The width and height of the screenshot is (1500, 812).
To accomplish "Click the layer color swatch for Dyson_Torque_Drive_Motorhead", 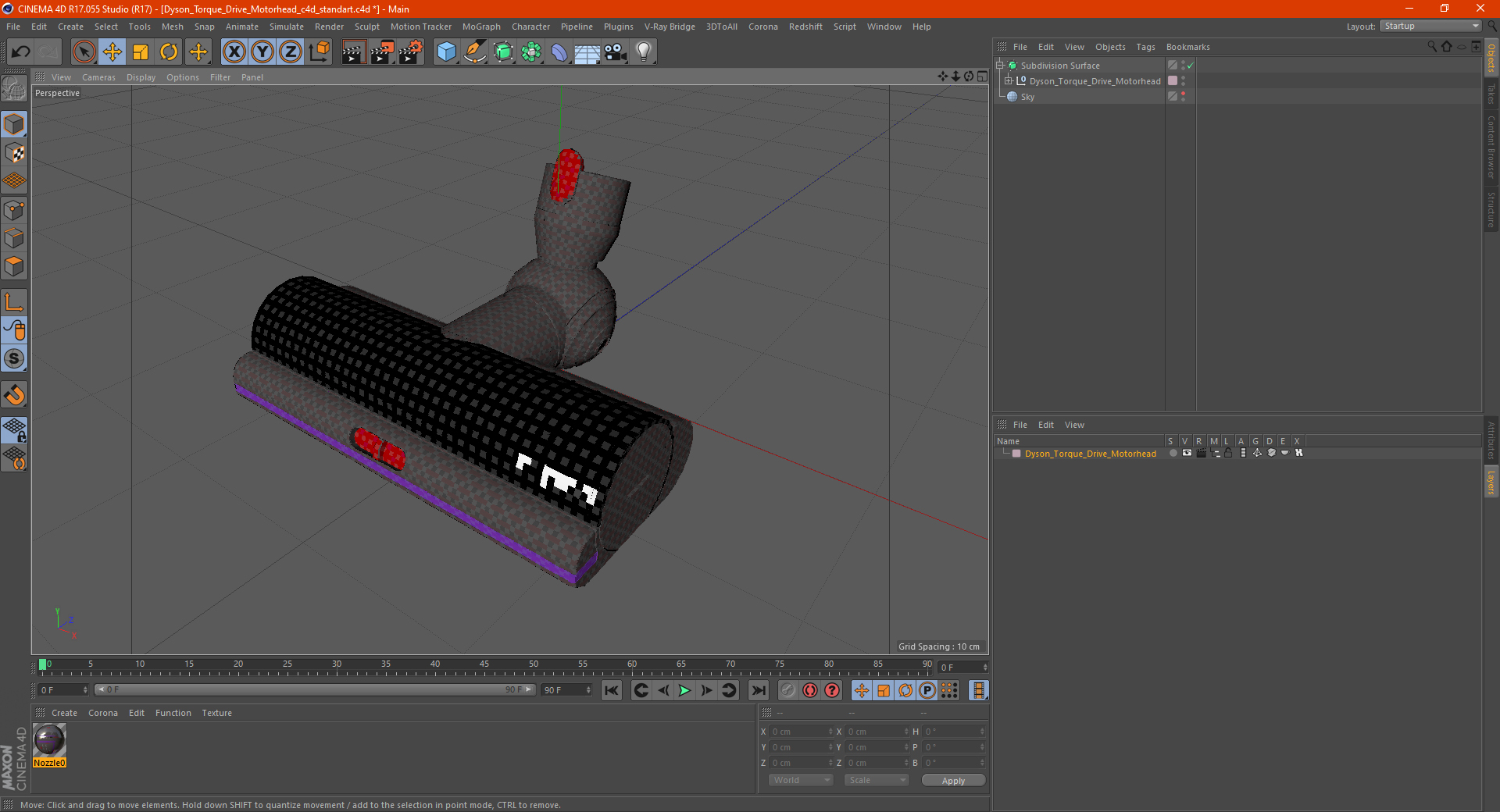I will pyautogui.click(x=1016, y=454).
